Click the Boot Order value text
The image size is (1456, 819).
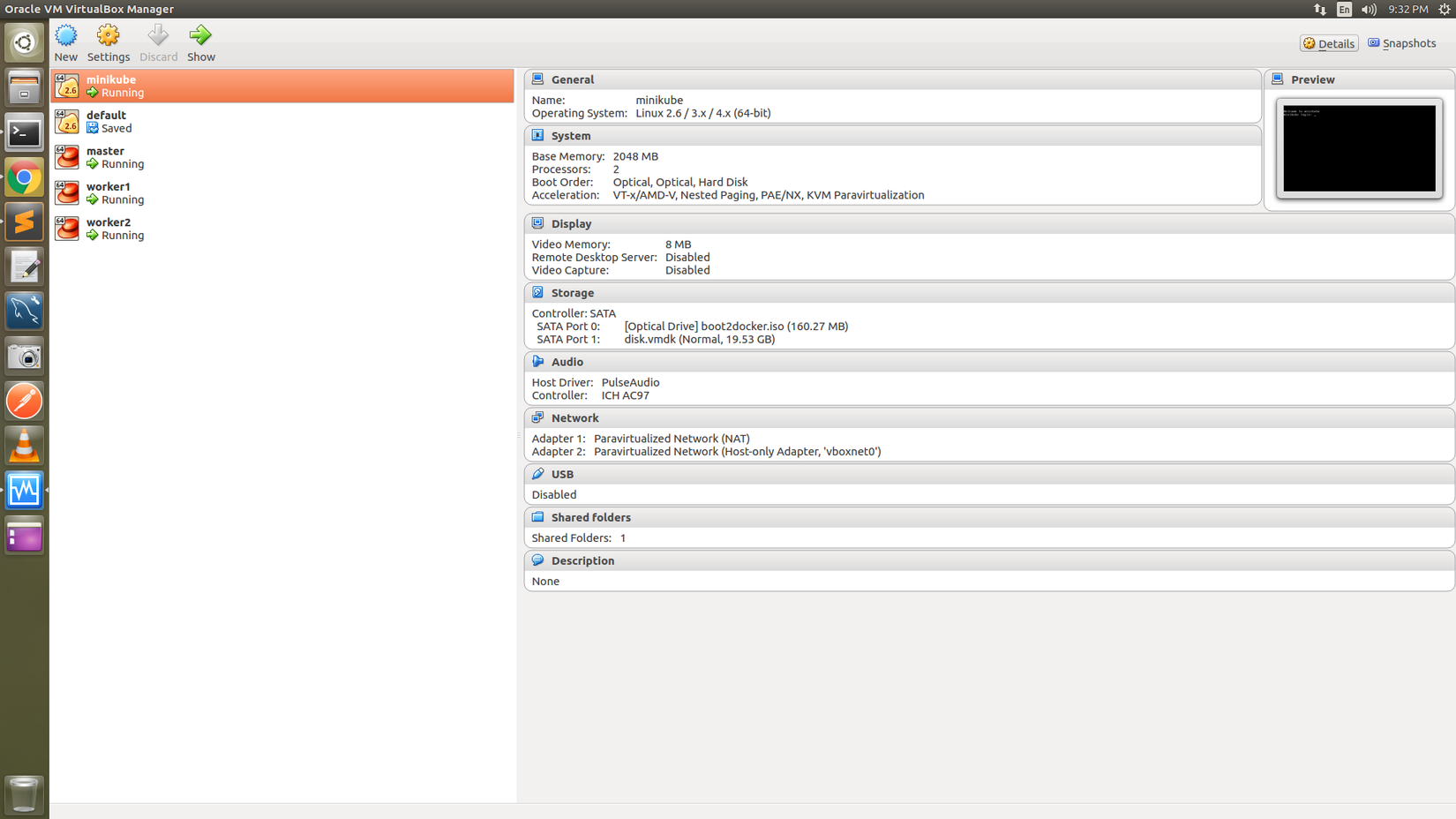(680, 182)
